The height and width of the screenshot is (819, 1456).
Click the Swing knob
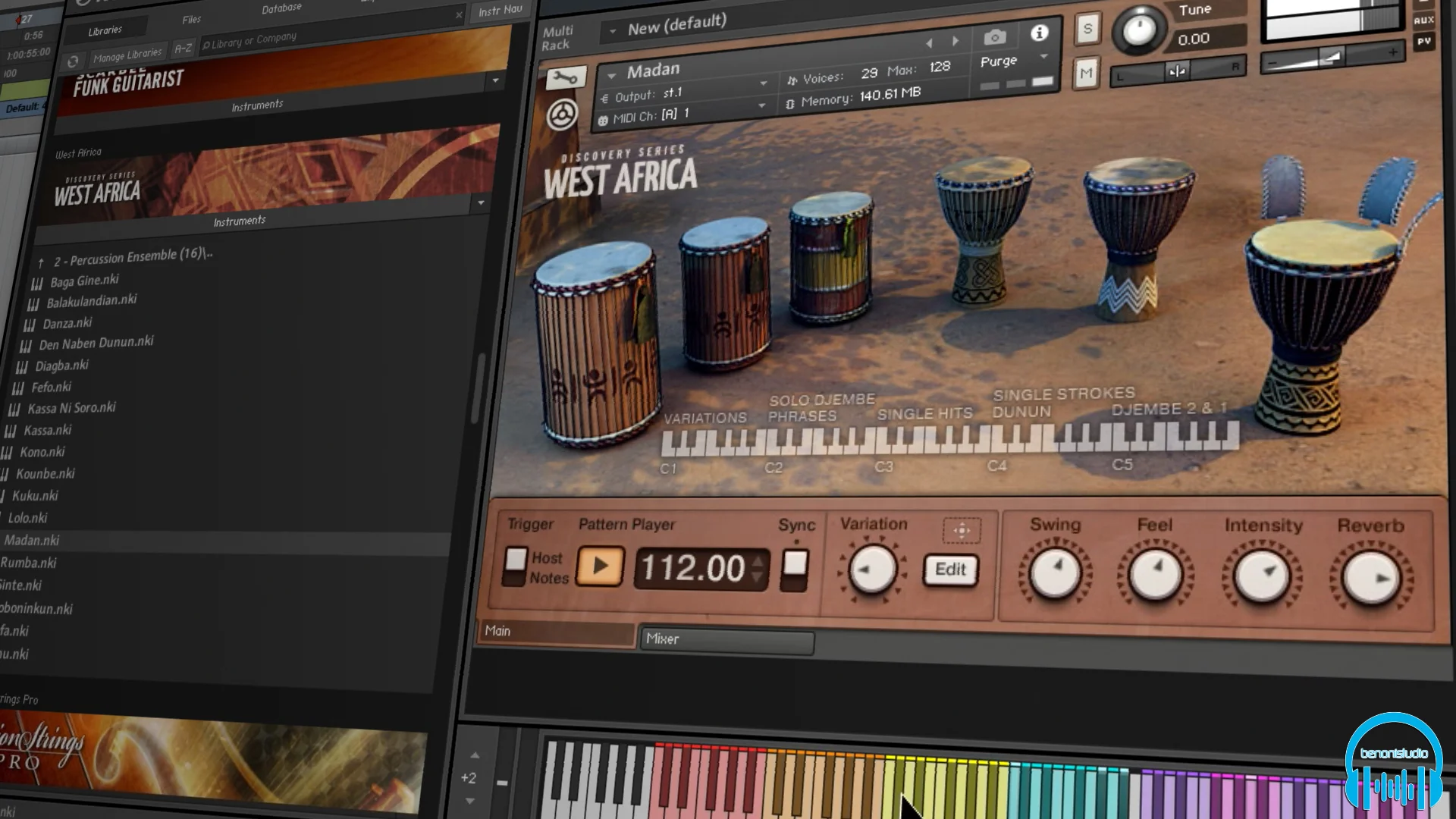click(1055, 573)
